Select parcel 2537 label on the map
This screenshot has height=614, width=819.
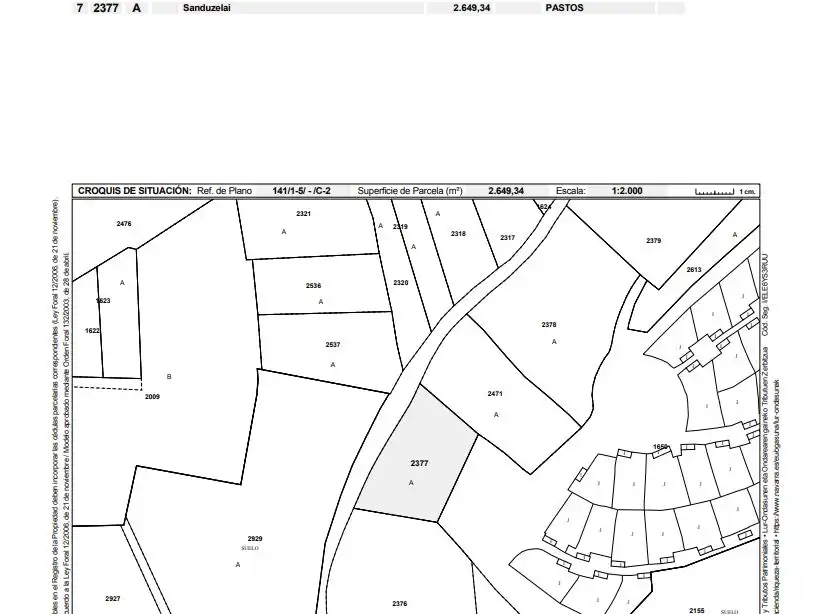333,345
